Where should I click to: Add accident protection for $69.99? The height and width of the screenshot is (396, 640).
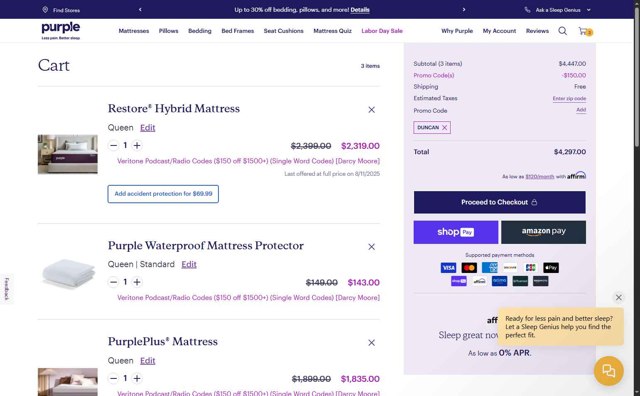pos(163,194)
